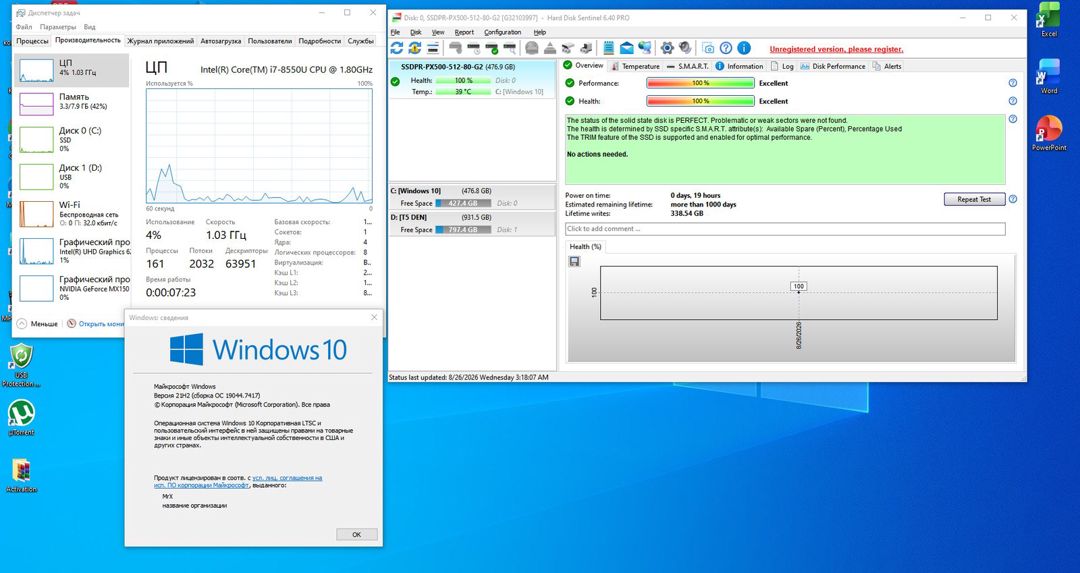Screen dimensions: 1080x573
Task: Switch to Подробности tab
Action: 320,41
